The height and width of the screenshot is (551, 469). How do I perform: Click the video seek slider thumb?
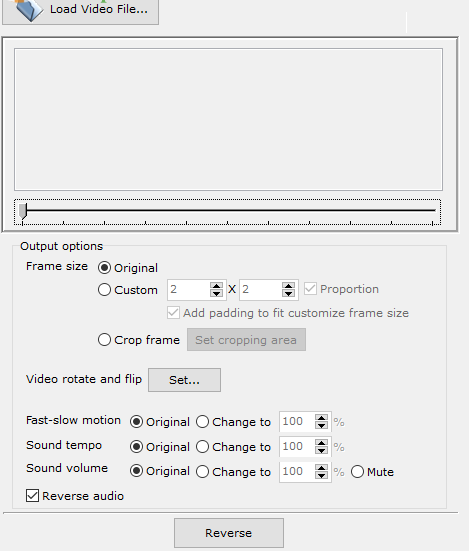[x=23, y=211]
